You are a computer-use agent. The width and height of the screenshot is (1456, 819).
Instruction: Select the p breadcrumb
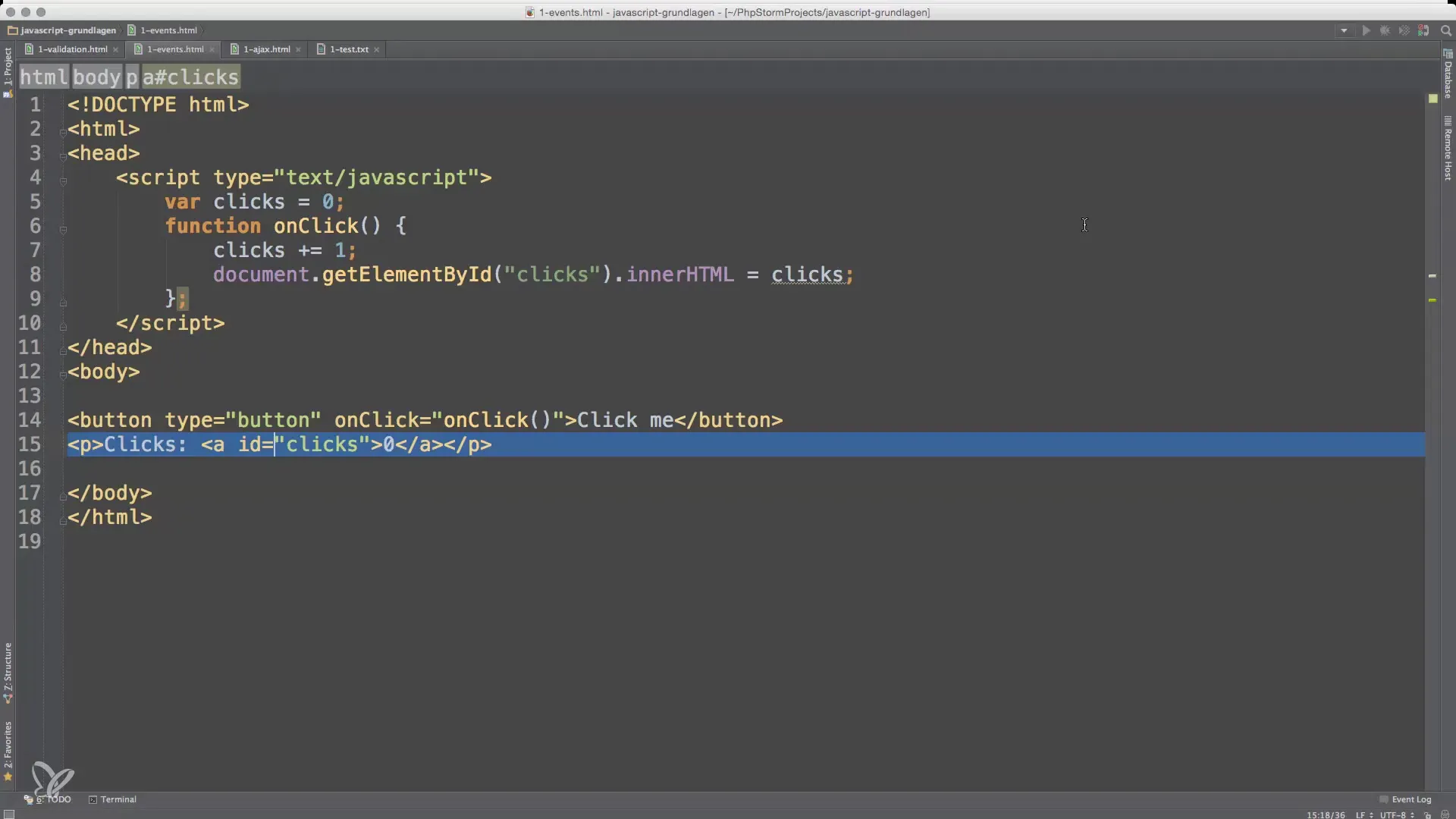[132, 77]
